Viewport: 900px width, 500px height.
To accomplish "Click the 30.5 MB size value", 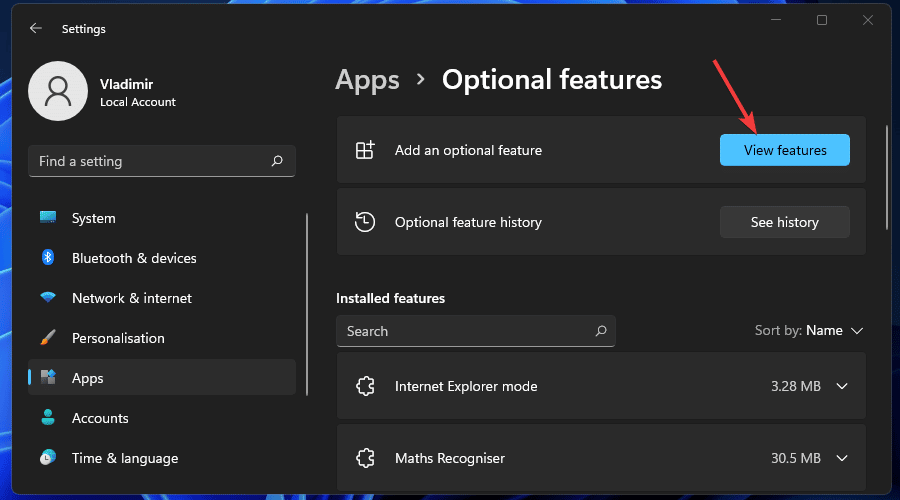I will (796, 458).
